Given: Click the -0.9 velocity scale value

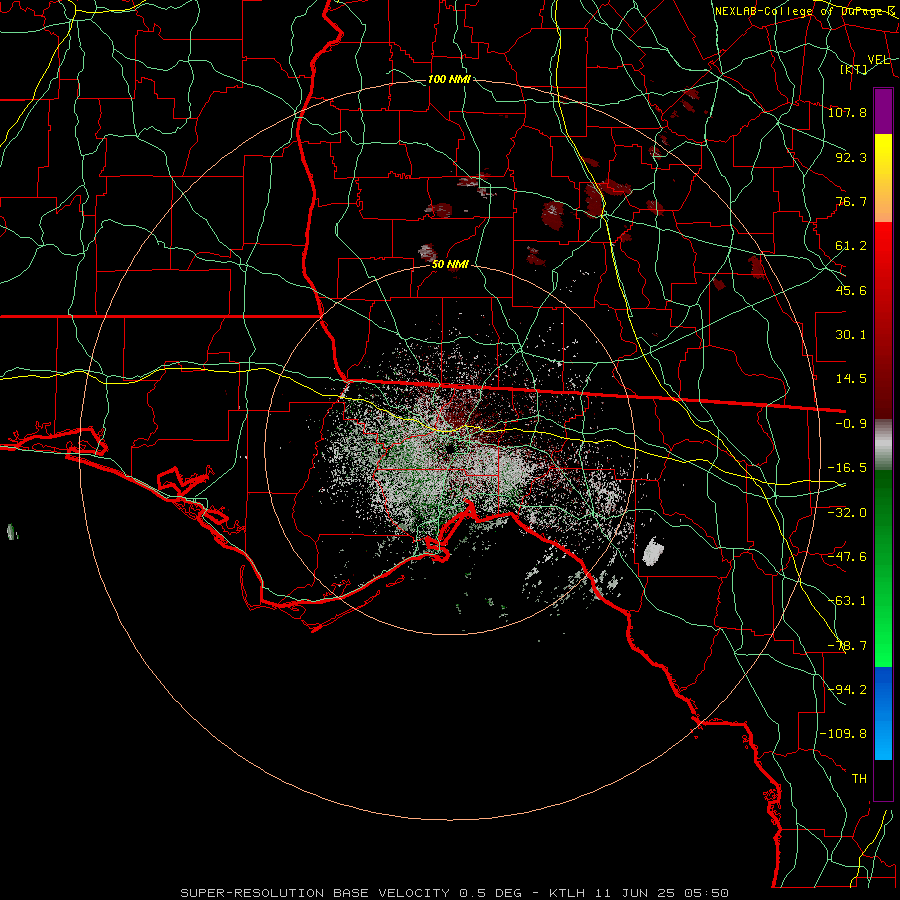Looking at the screenshot, I should click(x=851, y=424).
